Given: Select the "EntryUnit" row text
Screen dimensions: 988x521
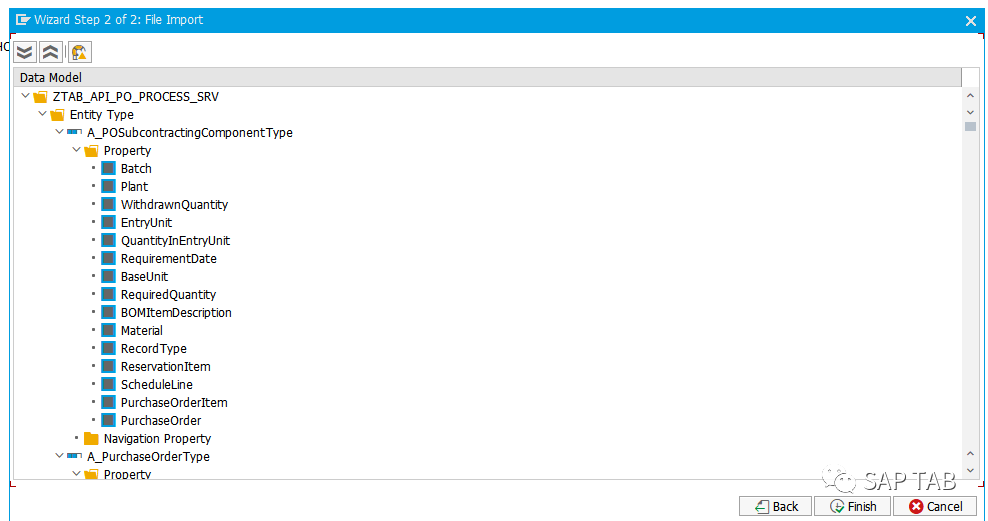Looking at the screenshot, I should (x=146, y=222).
